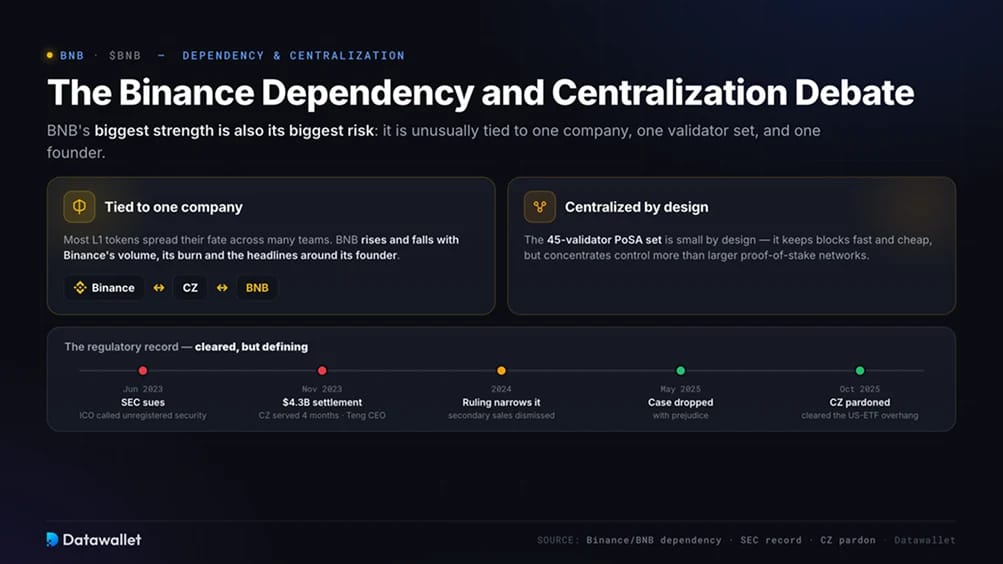The image size is (1003, 564).
Task: Click the 'May 2025' date label
Action: [681, 389]
